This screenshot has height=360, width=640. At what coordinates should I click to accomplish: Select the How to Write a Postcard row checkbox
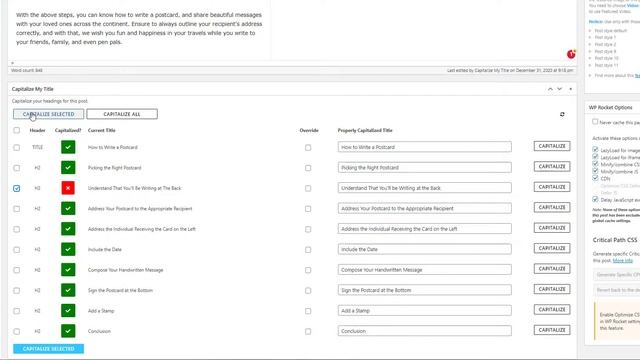(17, 147)
